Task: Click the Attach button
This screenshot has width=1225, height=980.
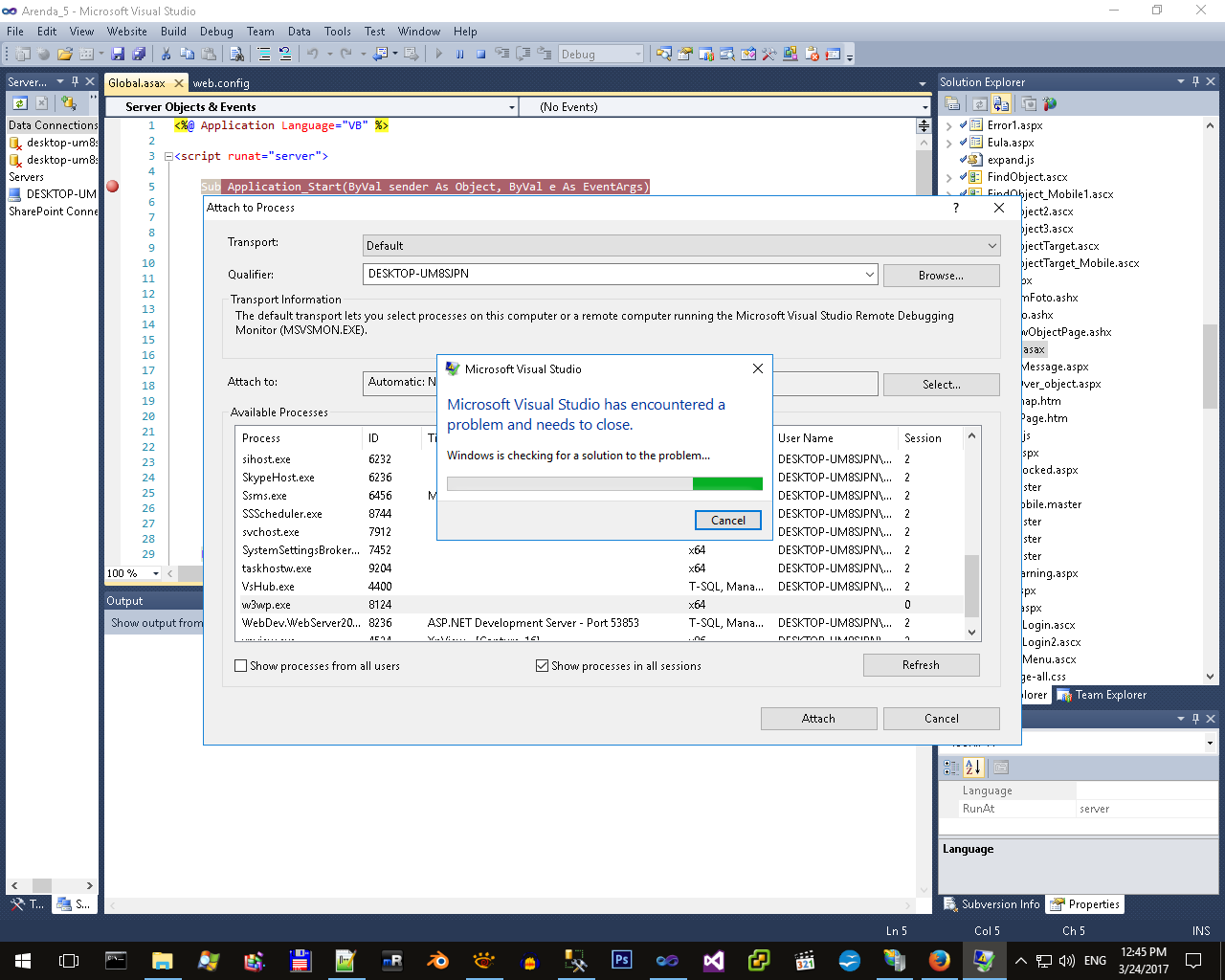Action: point(818,719)
